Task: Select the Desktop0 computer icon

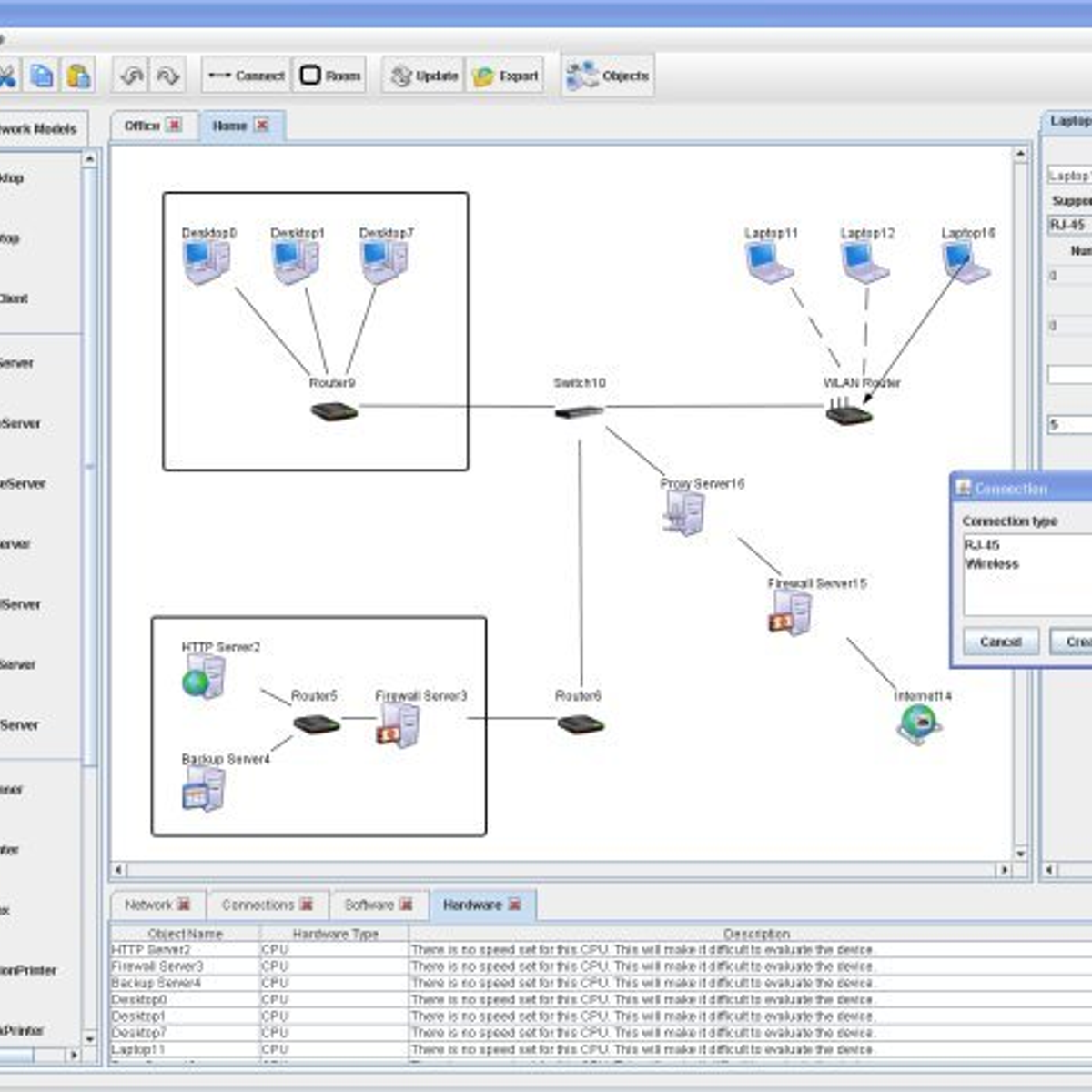Action: pos(207,262)
